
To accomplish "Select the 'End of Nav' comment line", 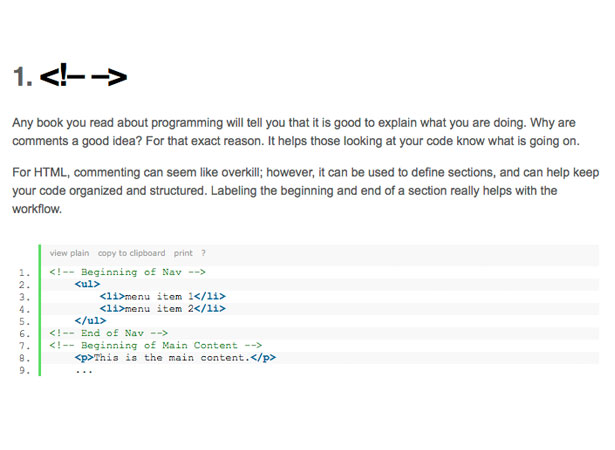I will coord(109,333).
